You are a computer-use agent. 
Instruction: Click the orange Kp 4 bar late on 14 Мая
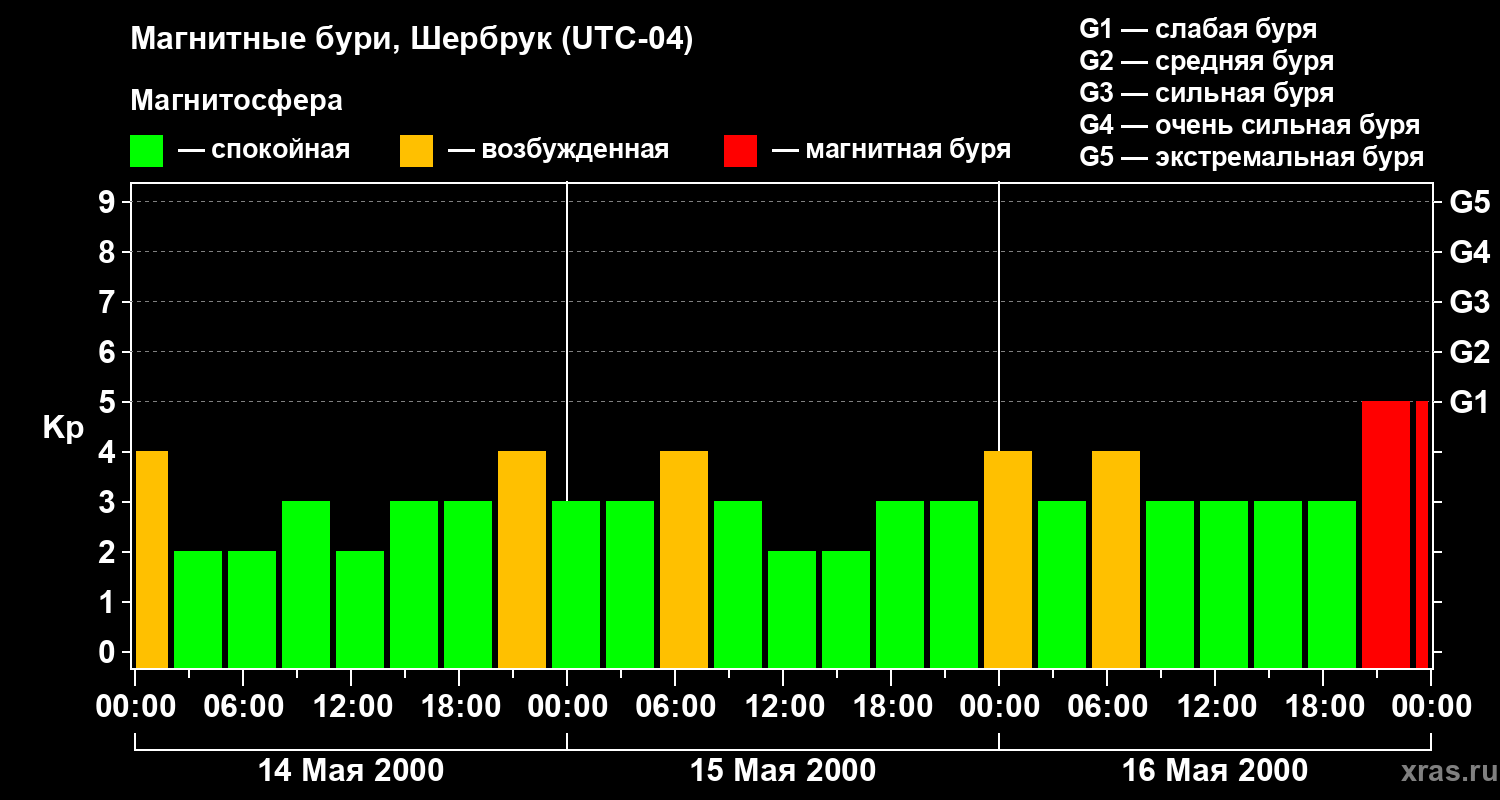[x=522, y=560]
